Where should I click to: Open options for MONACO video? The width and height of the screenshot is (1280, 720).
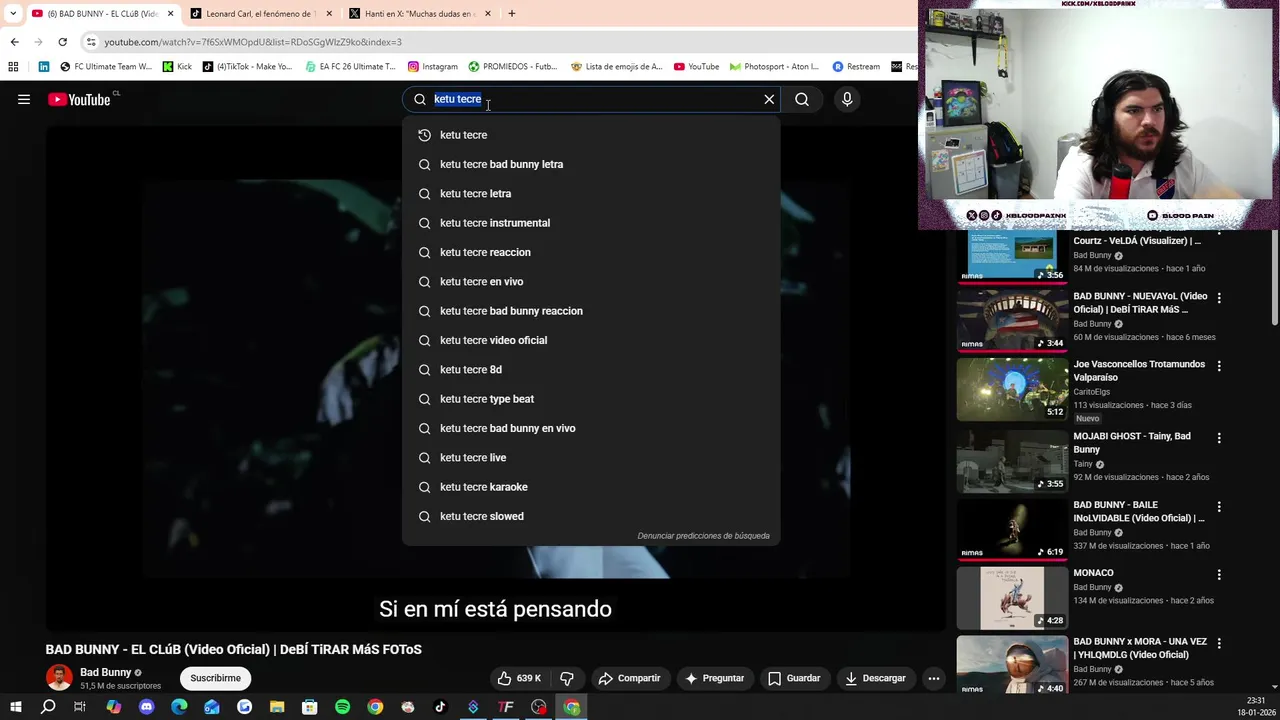tap(1219, 575)
